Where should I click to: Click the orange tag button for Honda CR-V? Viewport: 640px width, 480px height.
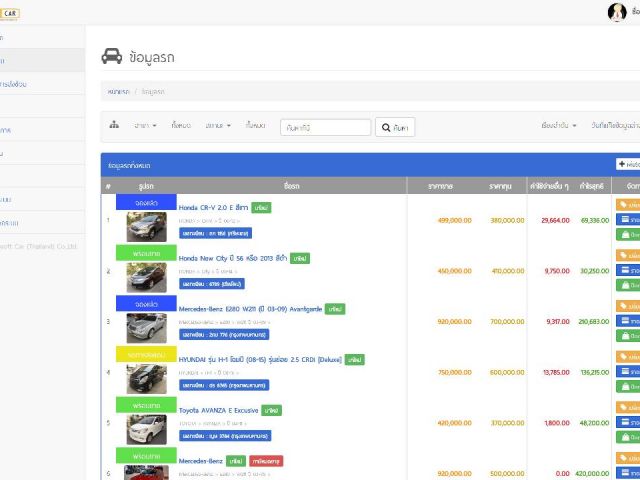[x=628, y=204]
